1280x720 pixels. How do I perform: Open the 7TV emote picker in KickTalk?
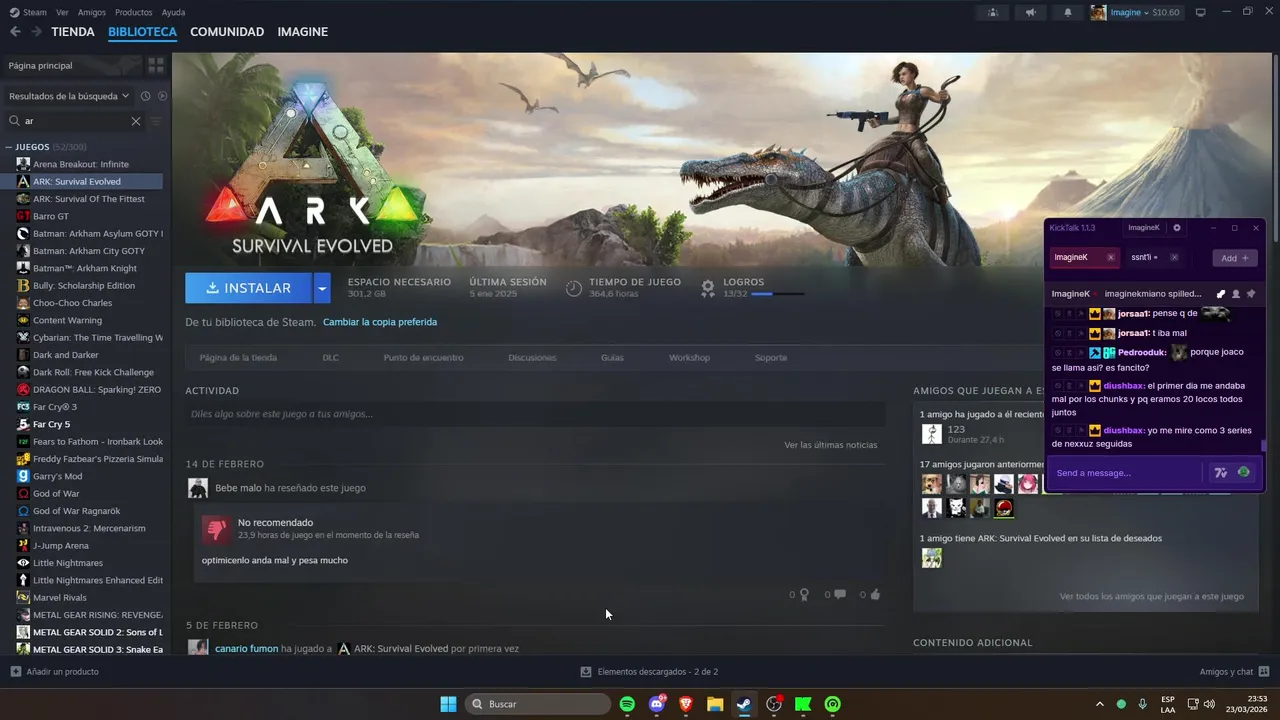click(1220, 472)
